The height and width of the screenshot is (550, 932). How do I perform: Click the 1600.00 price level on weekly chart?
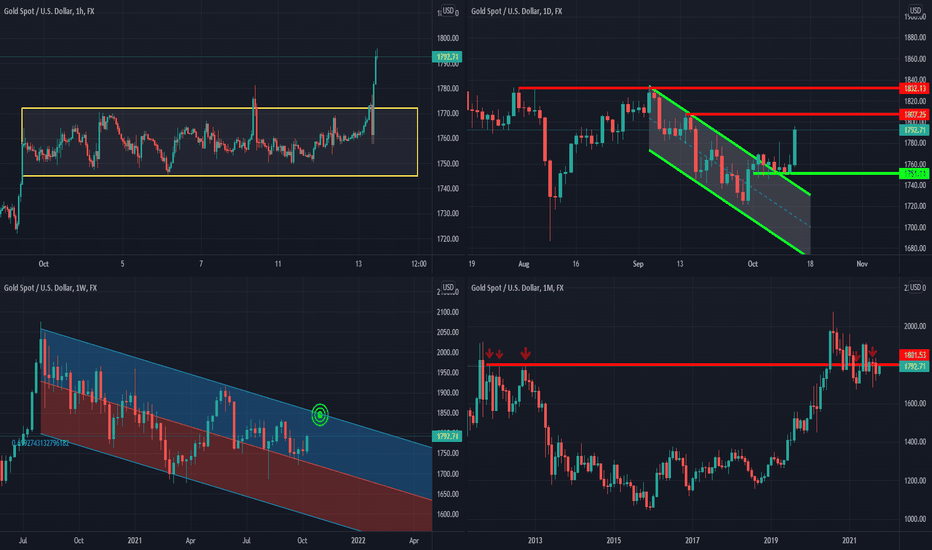(448, 514)
